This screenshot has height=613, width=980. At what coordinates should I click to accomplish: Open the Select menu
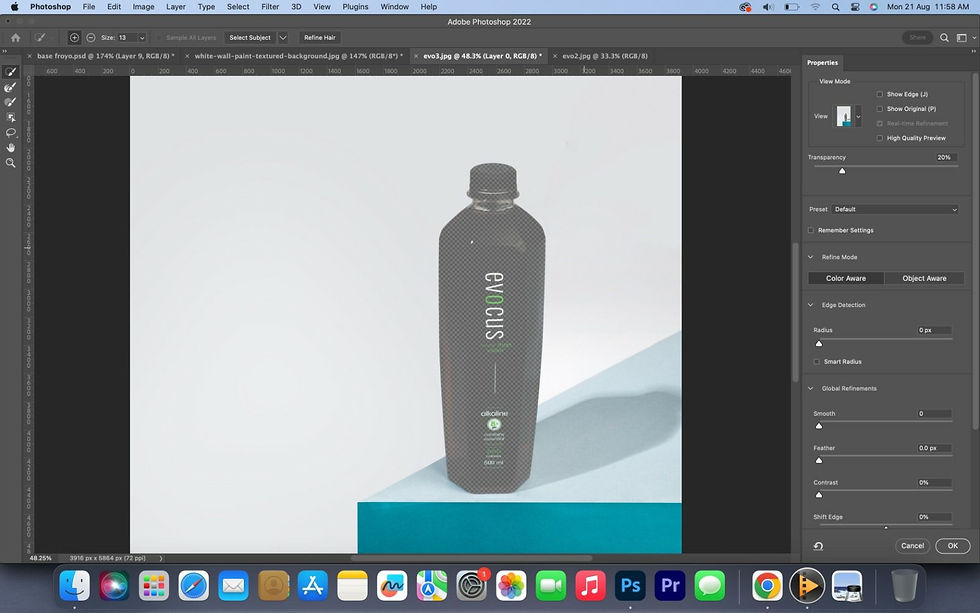pyautogui.click(x=238, y=7)
